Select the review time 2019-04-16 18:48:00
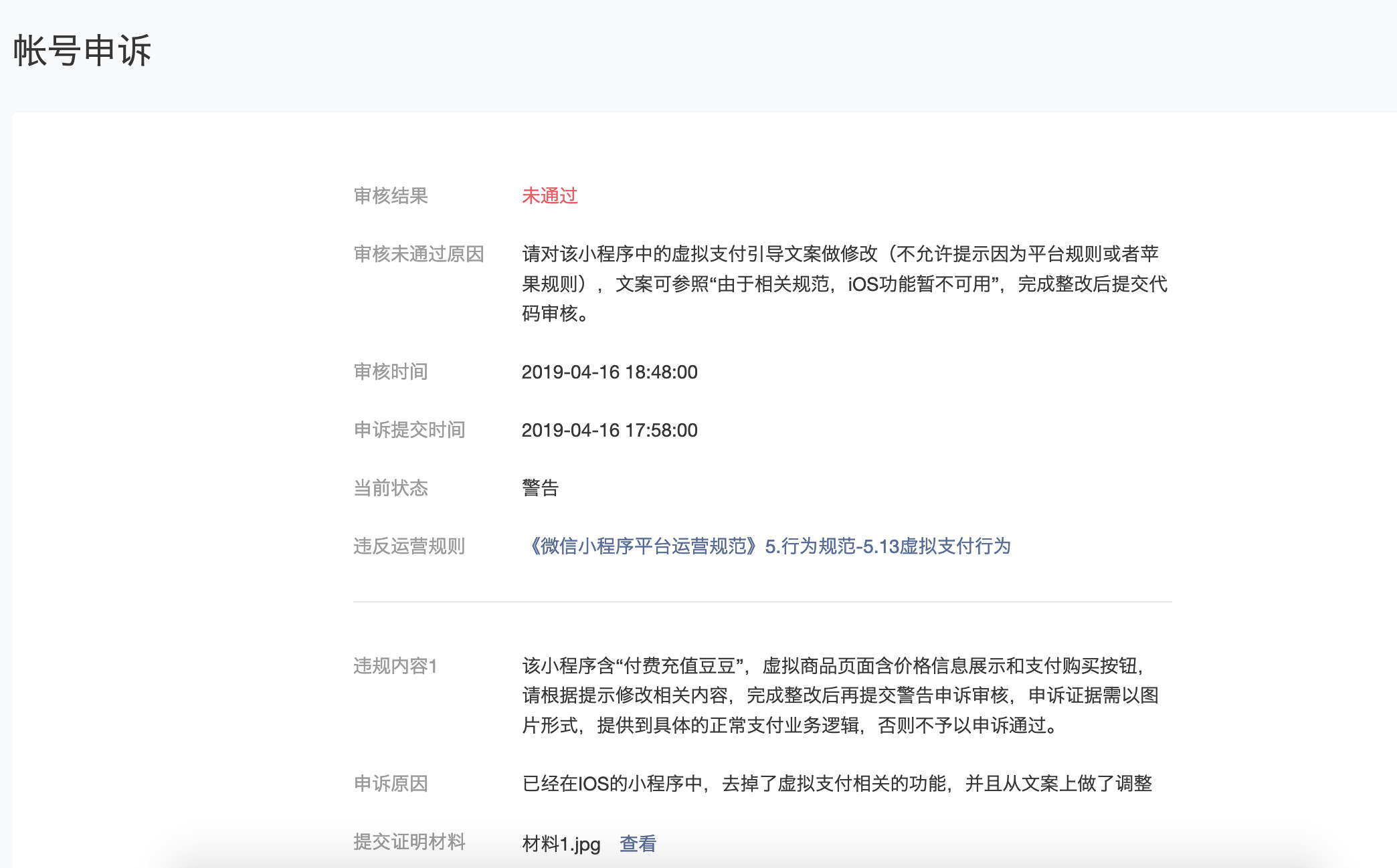1397x868 pixels. click(x=610, y=372)
